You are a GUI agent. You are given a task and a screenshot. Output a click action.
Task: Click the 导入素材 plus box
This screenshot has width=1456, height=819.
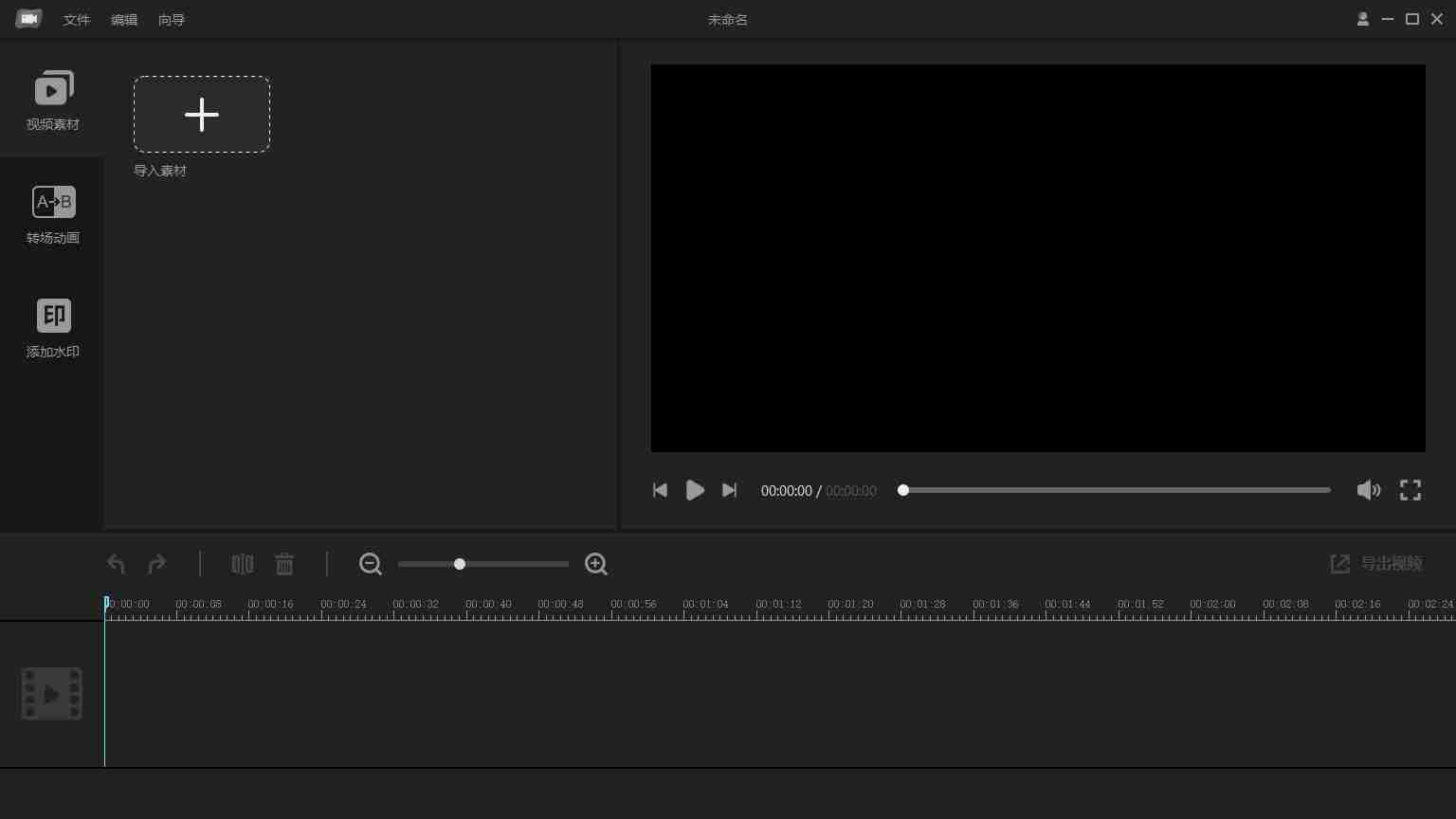pos(202,115)
